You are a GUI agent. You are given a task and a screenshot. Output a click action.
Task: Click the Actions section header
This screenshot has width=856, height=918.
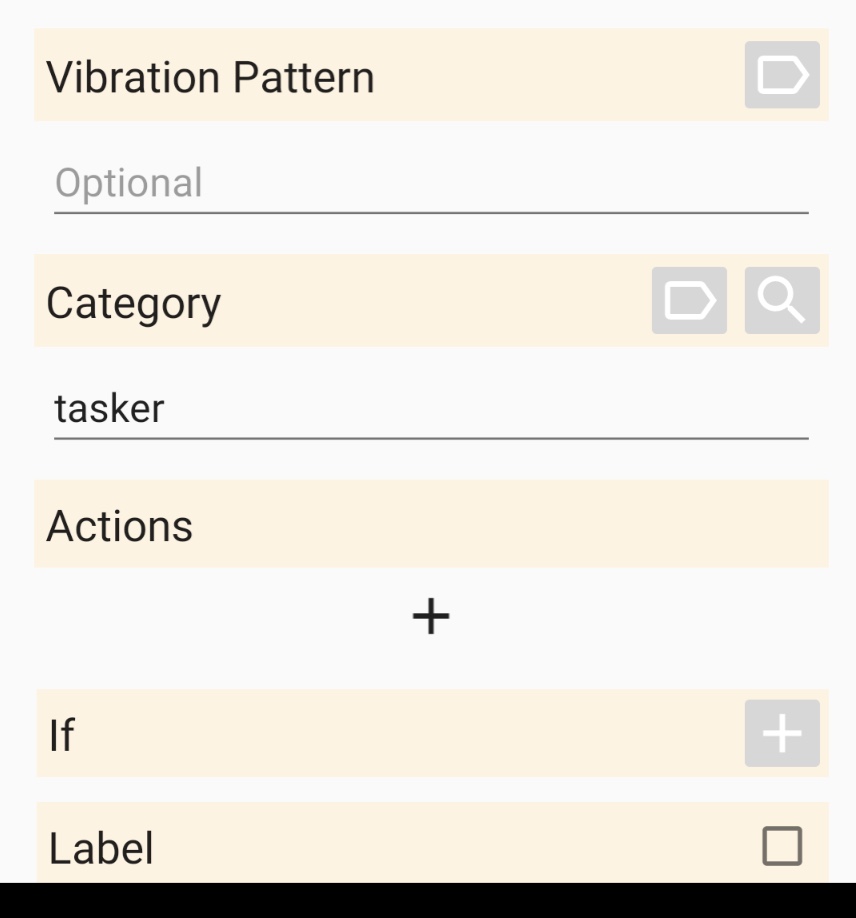(431, 524)
